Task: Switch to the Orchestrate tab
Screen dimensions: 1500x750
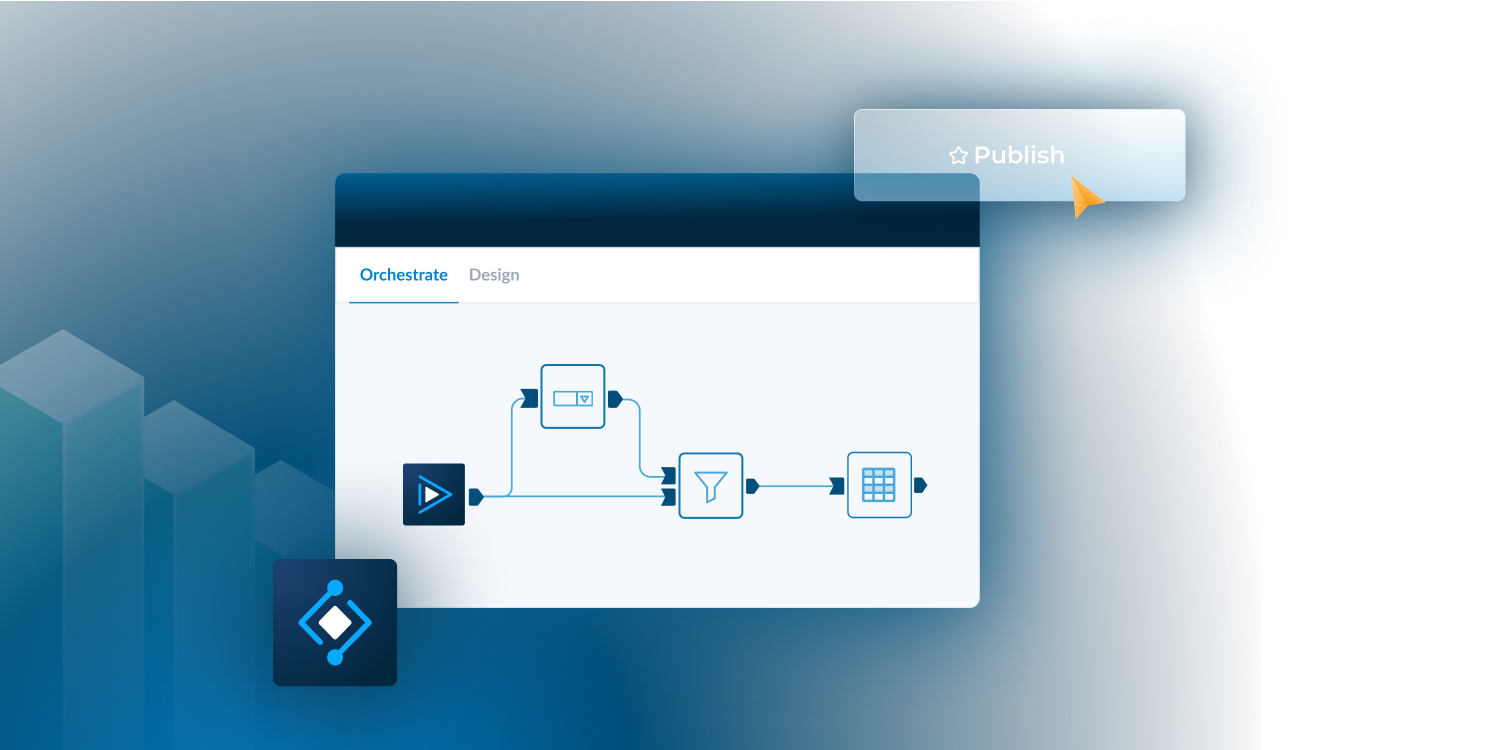Action: point(403,275)
